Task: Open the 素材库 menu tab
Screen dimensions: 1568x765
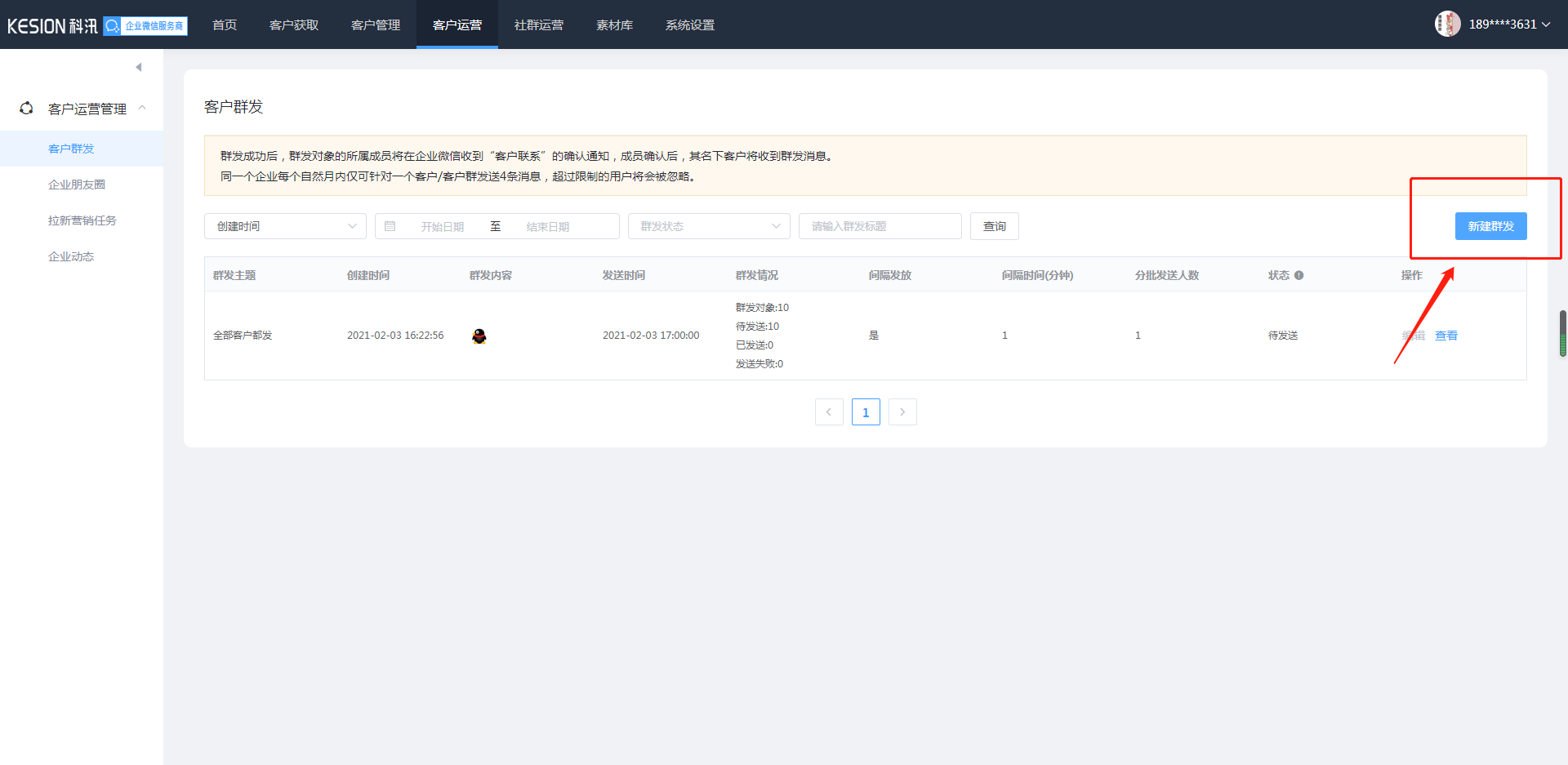Action: tap(614, 25)
